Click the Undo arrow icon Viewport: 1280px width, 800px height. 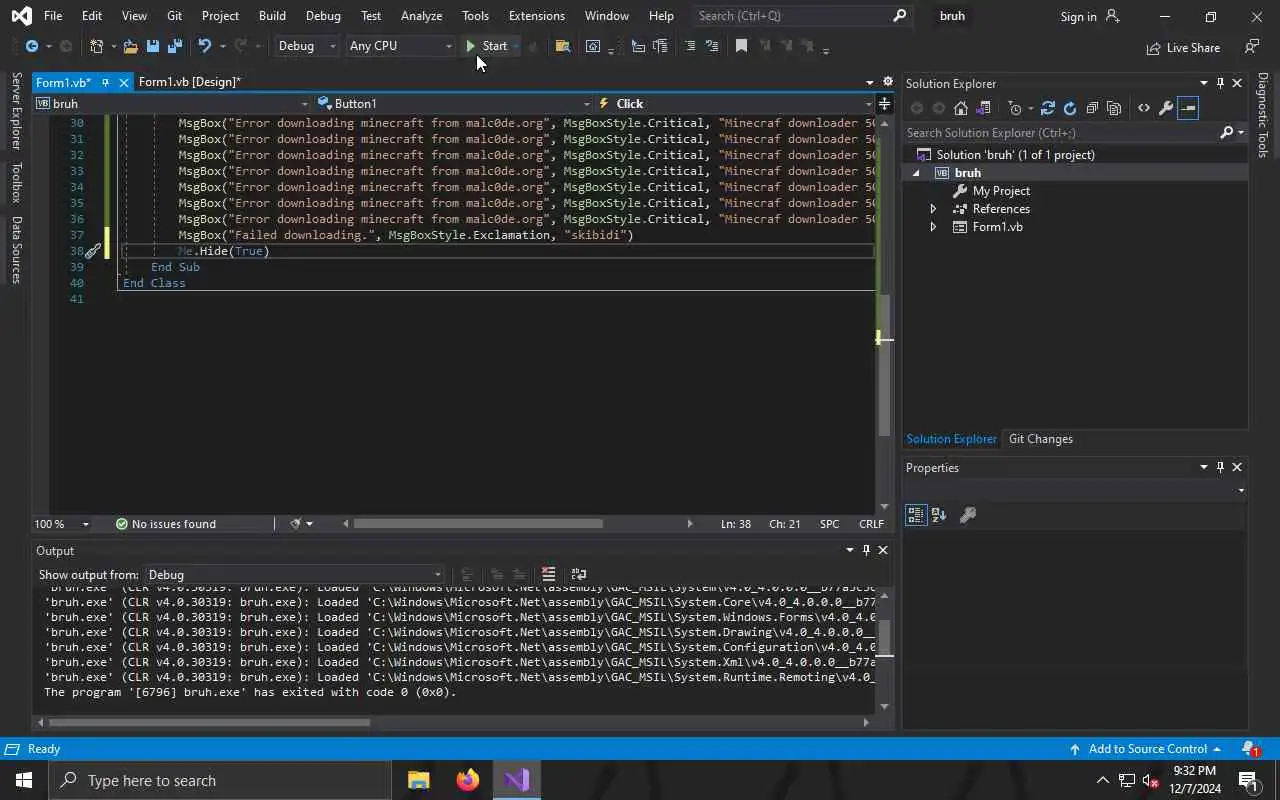[205, 46]
